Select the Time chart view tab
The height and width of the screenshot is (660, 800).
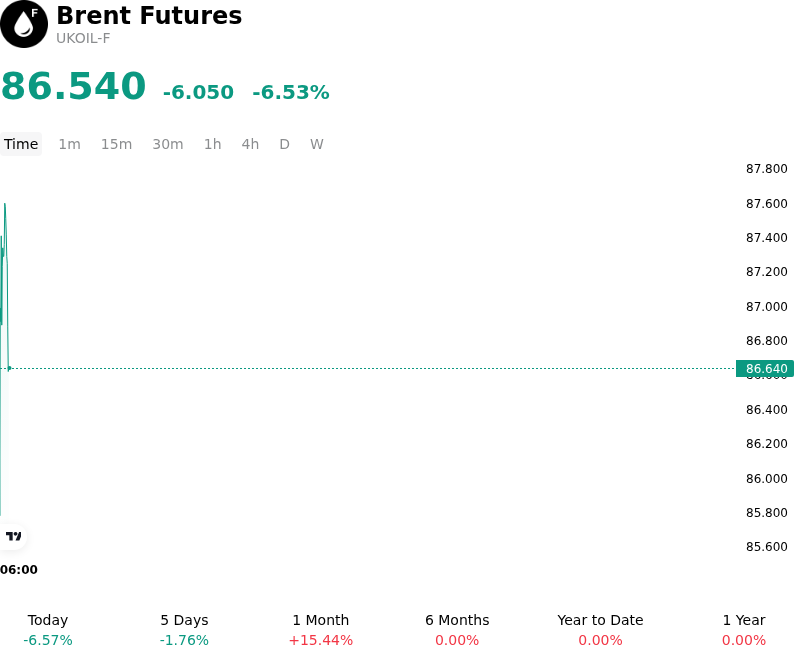21,144
